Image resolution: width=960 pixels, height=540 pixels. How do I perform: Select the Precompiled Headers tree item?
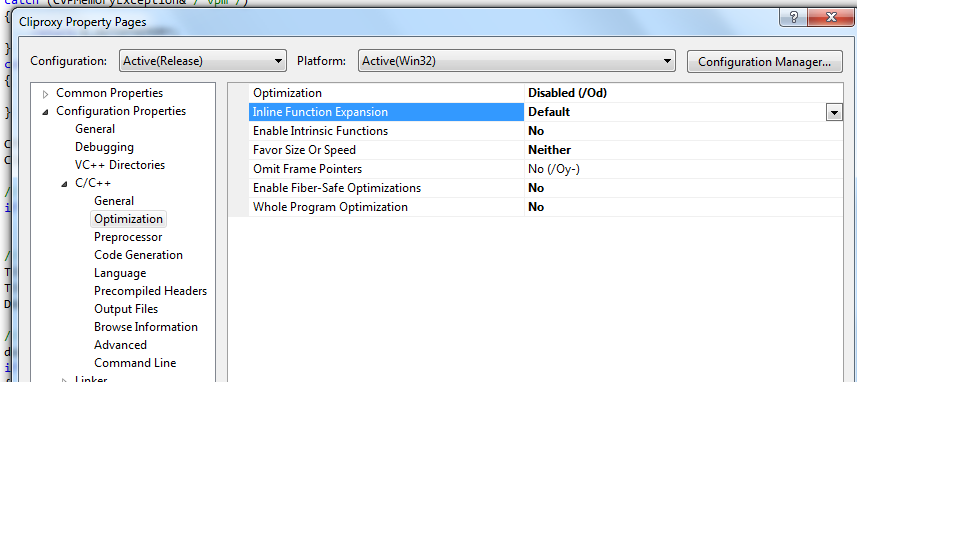click(151, 291)
